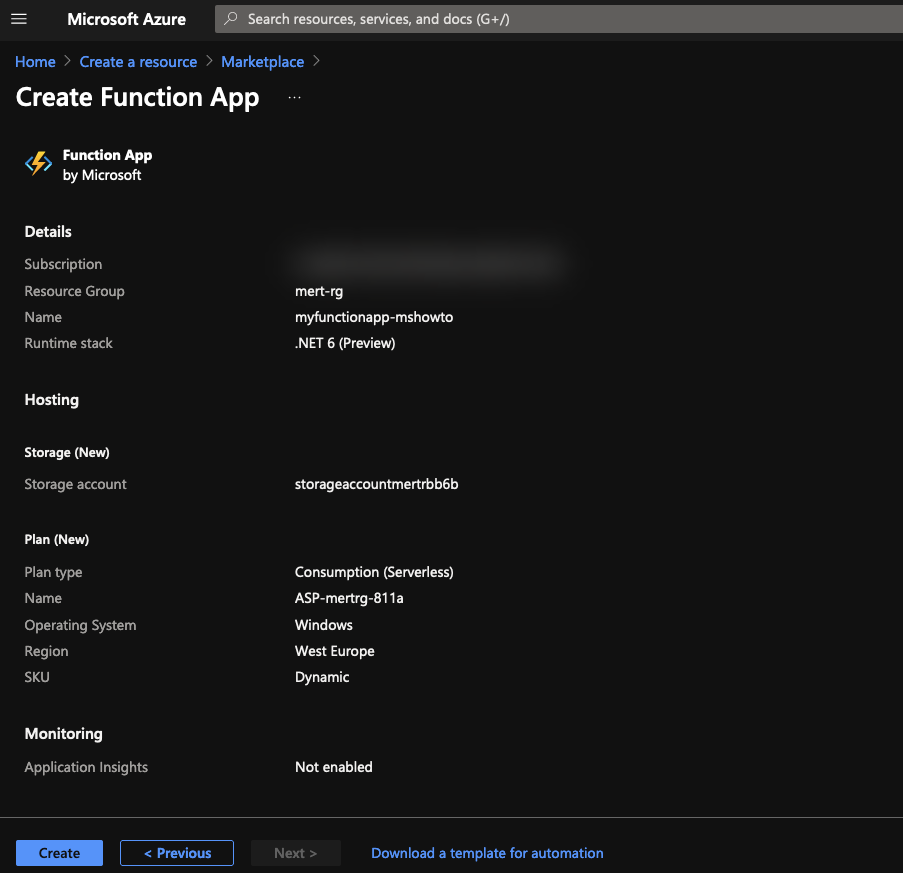This screenshot has width=903, height=873.
Task: Click the Plan type label
Action: [53, 572]
